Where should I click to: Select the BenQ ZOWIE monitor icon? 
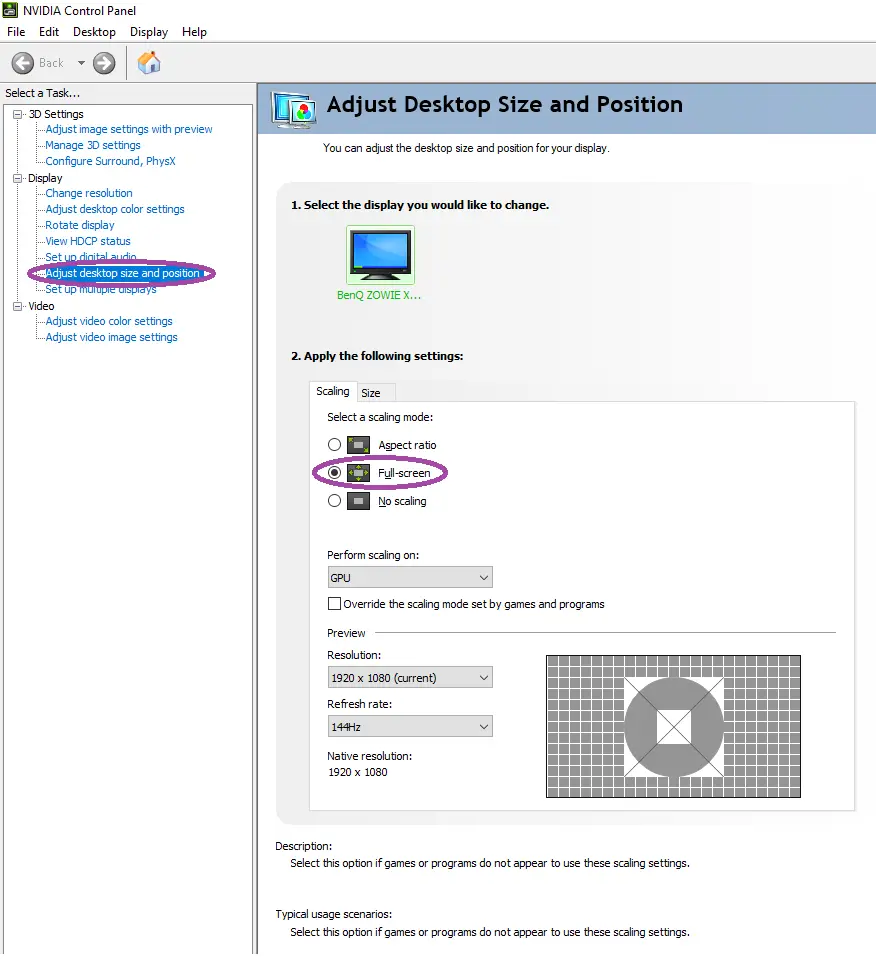pyautogui.click(x=380, y=255)
